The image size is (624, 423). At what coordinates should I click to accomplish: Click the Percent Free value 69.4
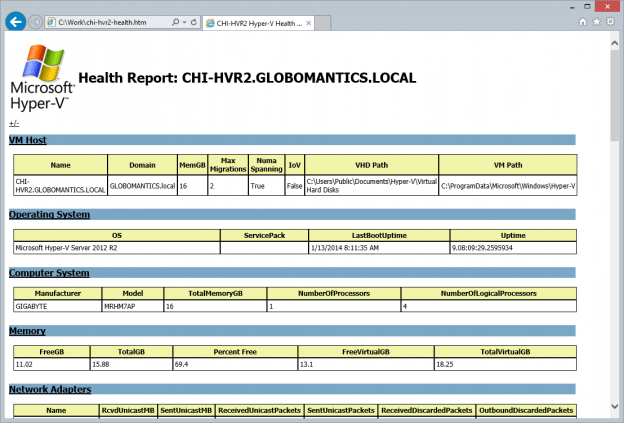(181, 364)
